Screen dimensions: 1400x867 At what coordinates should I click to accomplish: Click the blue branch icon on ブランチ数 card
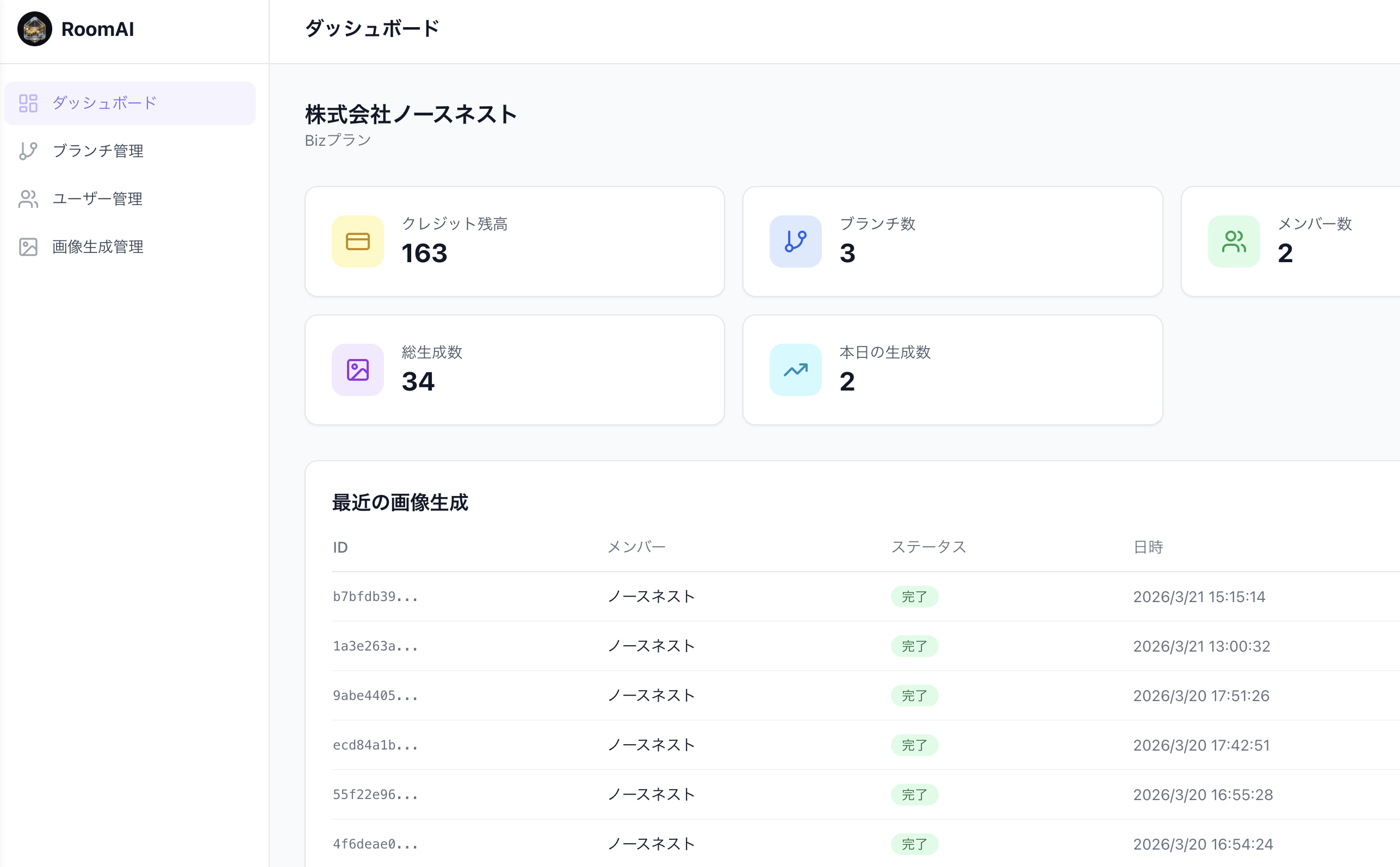(x=795, y=241)
